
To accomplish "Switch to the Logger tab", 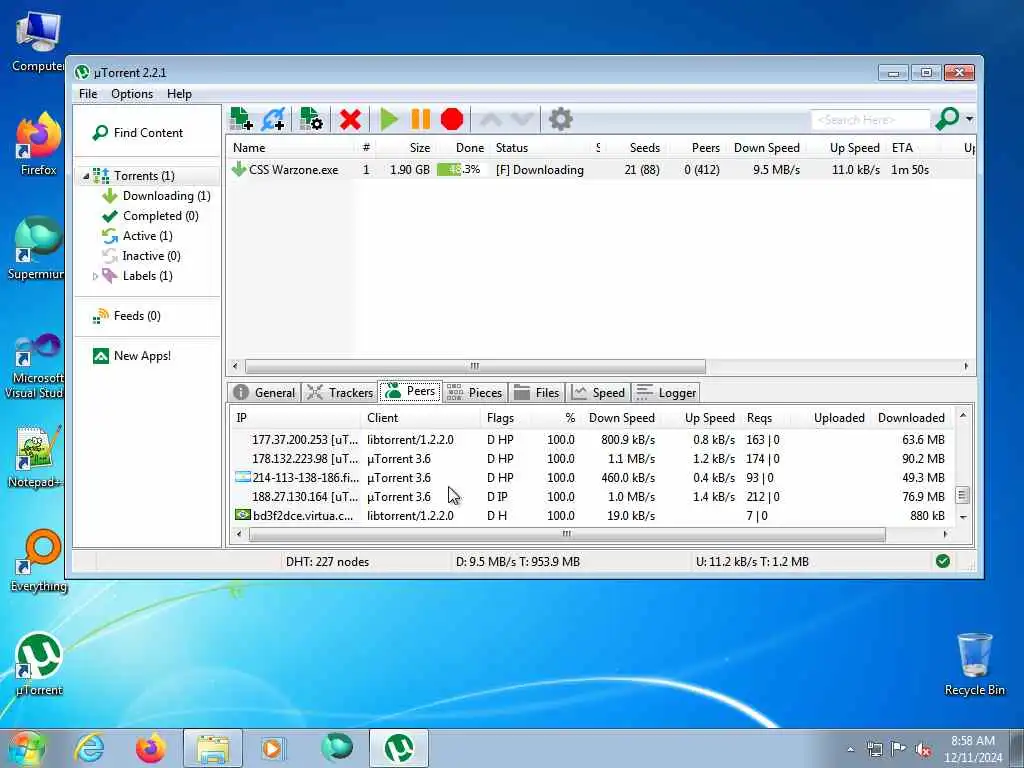I will click(666, 392).
